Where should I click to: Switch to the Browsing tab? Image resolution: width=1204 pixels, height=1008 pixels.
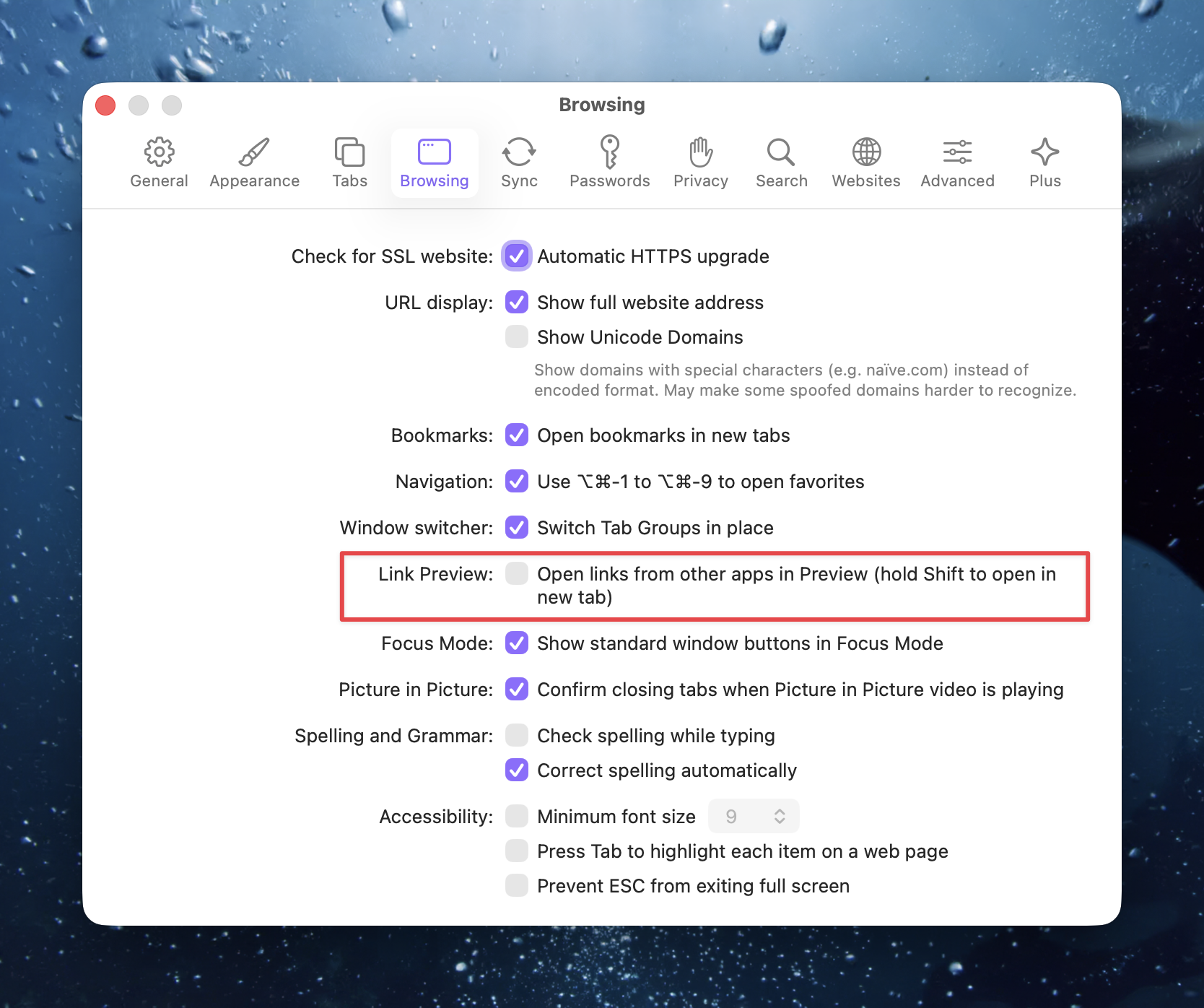[x=435, y=163]
